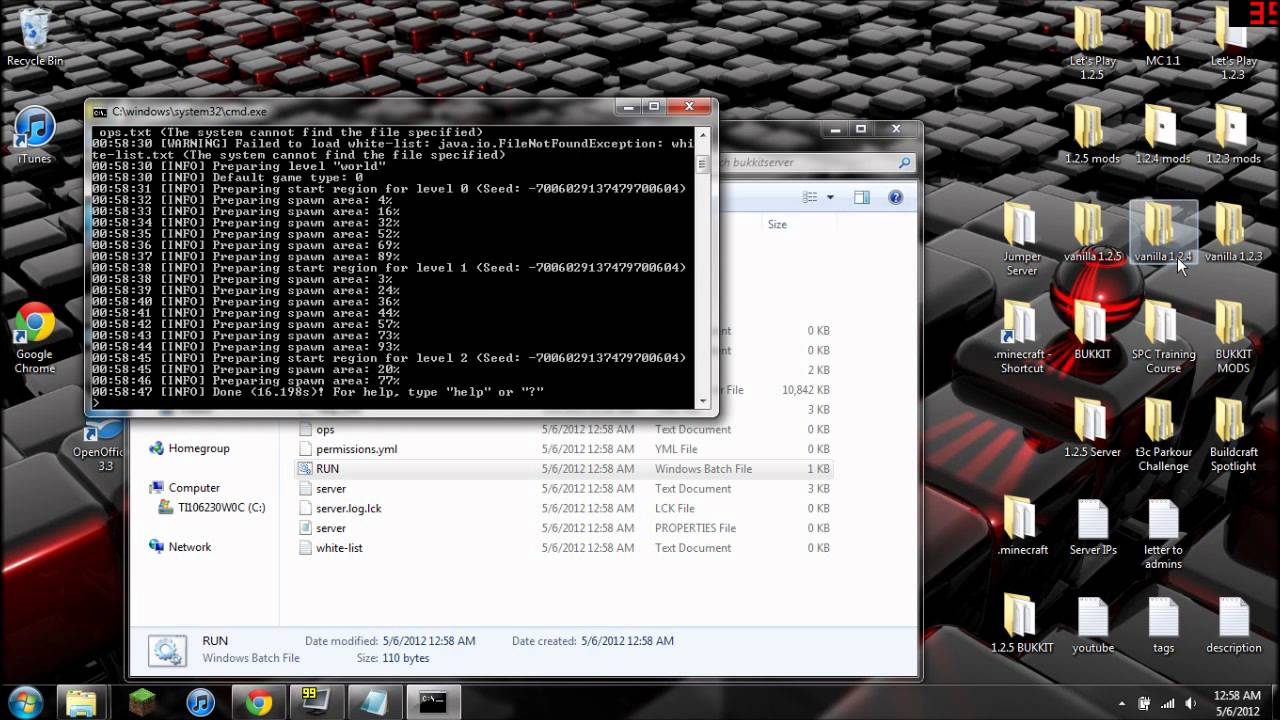Screen dimensions: 1280x720
Task: Select the white-list text document
Action: point(563,548)
